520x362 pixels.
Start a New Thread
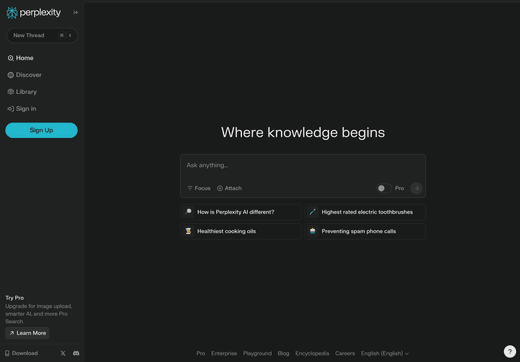42,35
